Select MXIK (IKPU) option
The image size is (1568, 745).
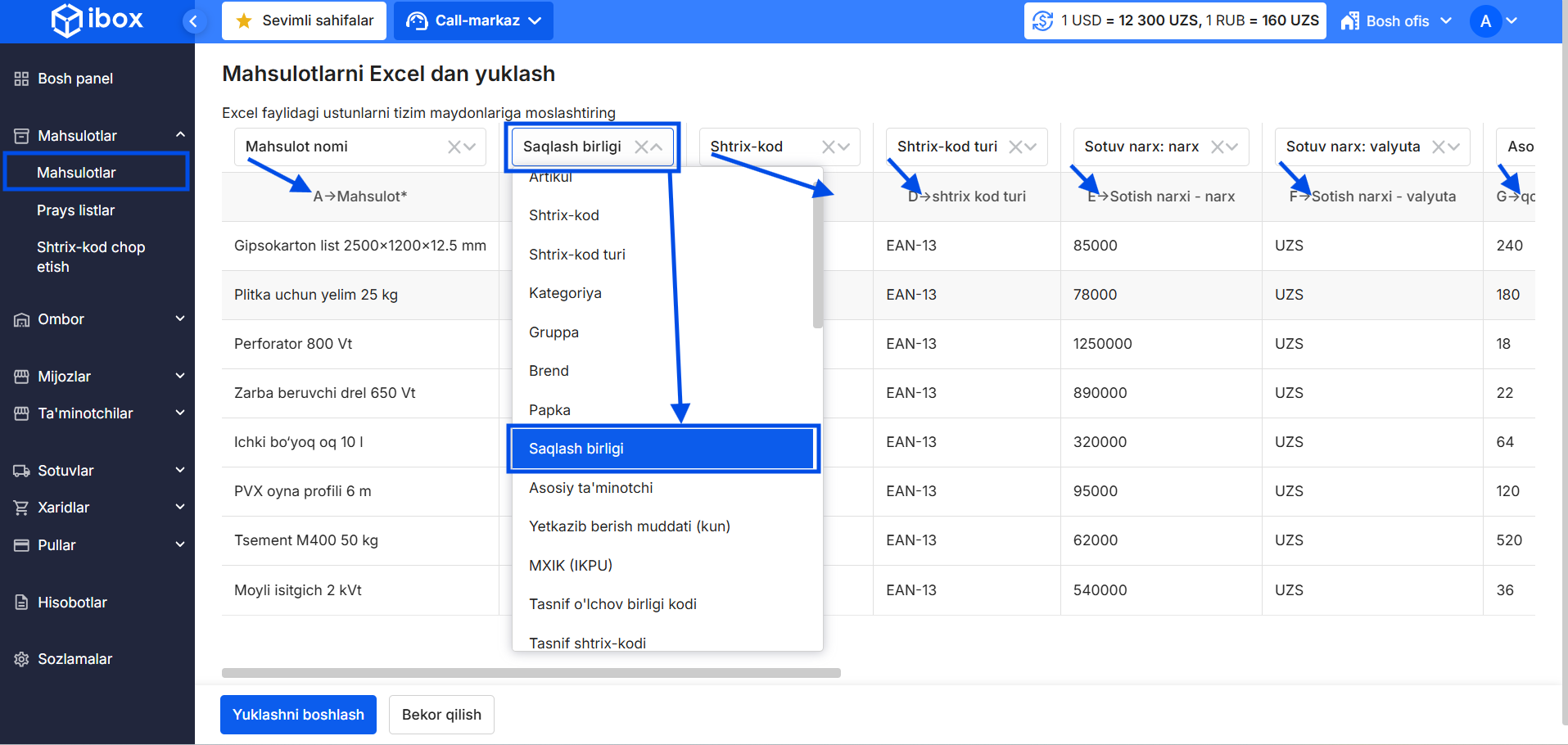coord(571,566)
